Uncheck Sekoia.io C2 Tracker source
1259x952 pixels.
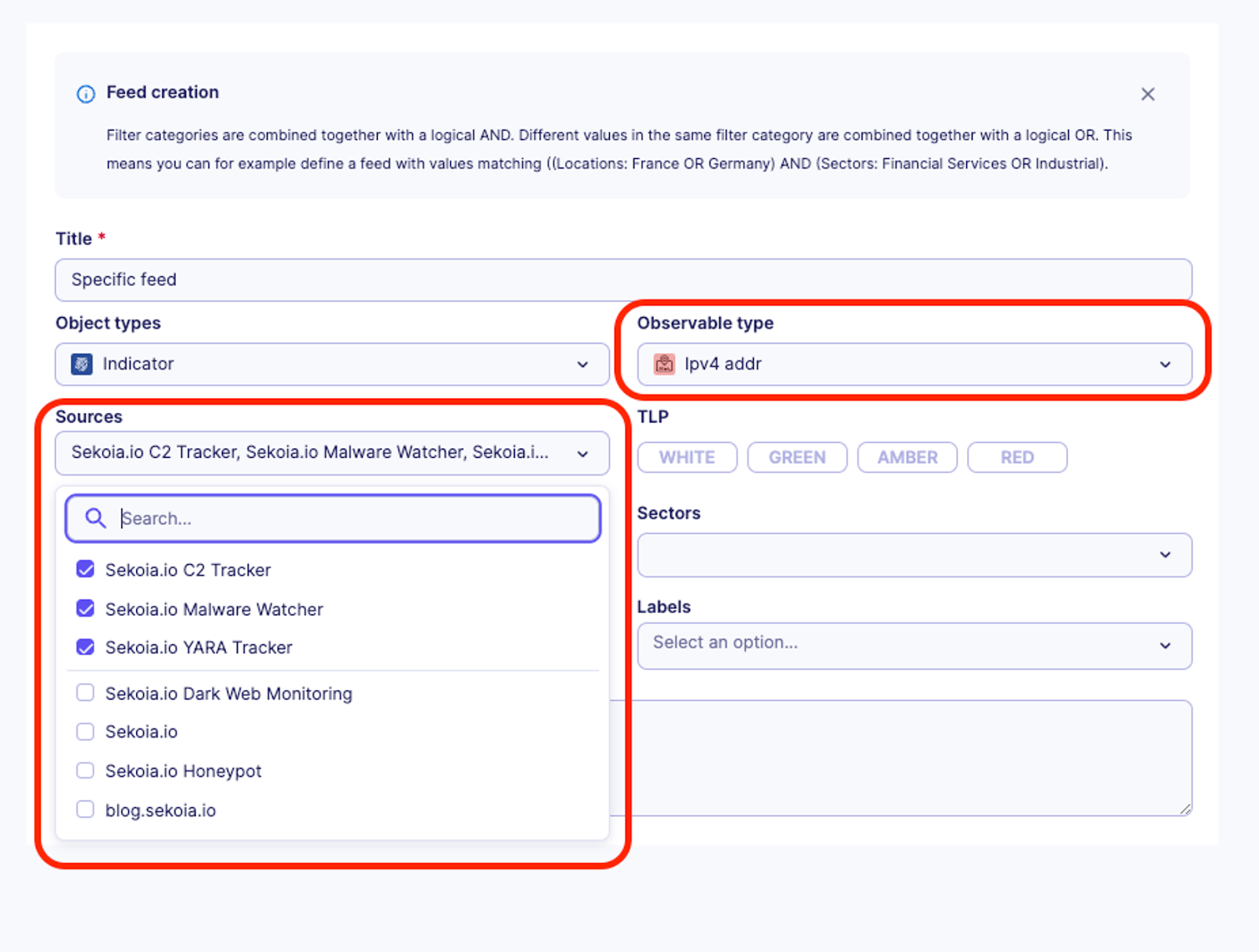coord(85,570)
